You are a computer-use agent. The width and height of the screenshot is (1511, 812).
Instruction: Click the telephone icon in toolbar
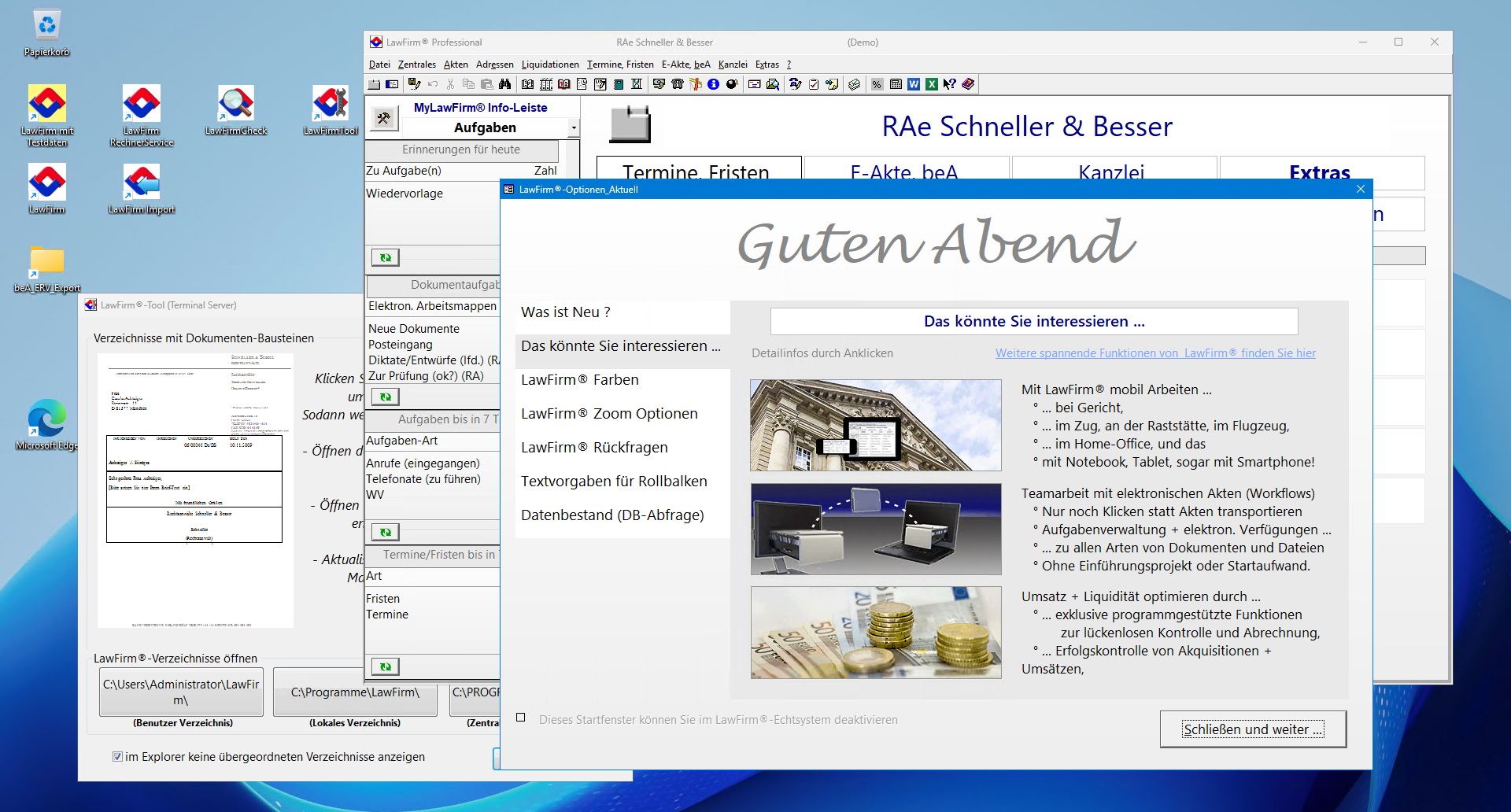[677, 84]
